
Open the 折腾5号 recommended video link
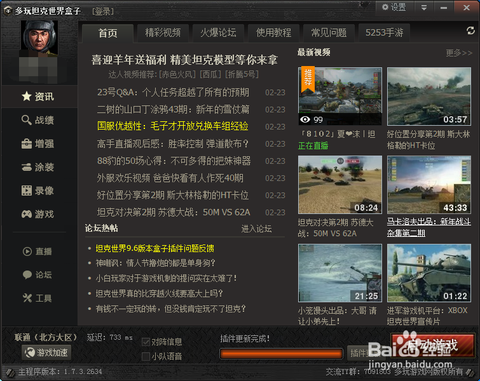click(242, 74)
